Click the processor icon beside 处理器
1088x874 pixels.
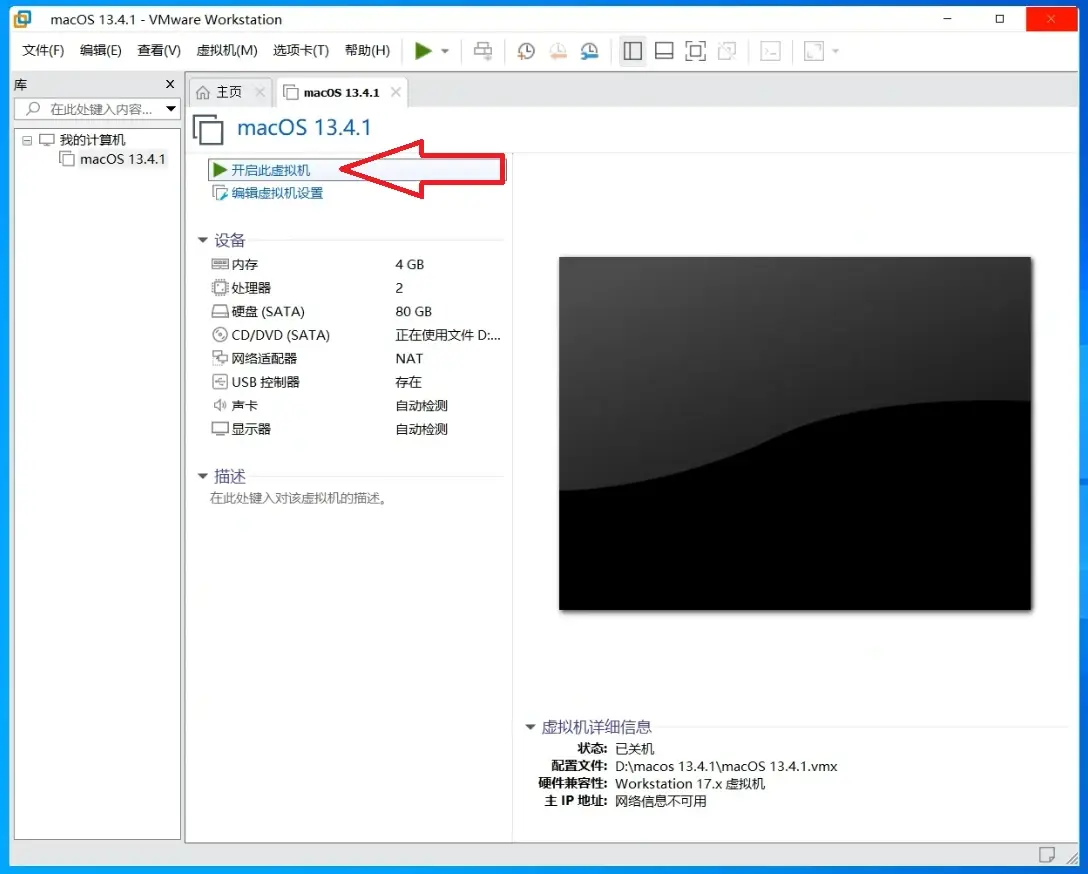coord(220,288)
